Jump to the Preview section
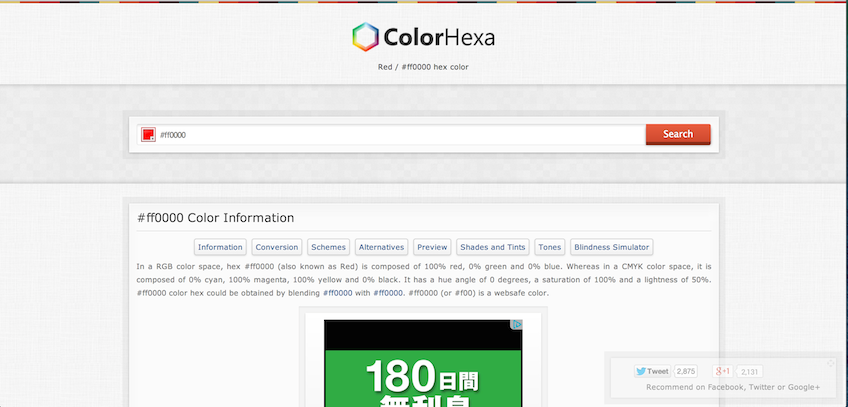The image size is (848, 407). click(432, 247)
